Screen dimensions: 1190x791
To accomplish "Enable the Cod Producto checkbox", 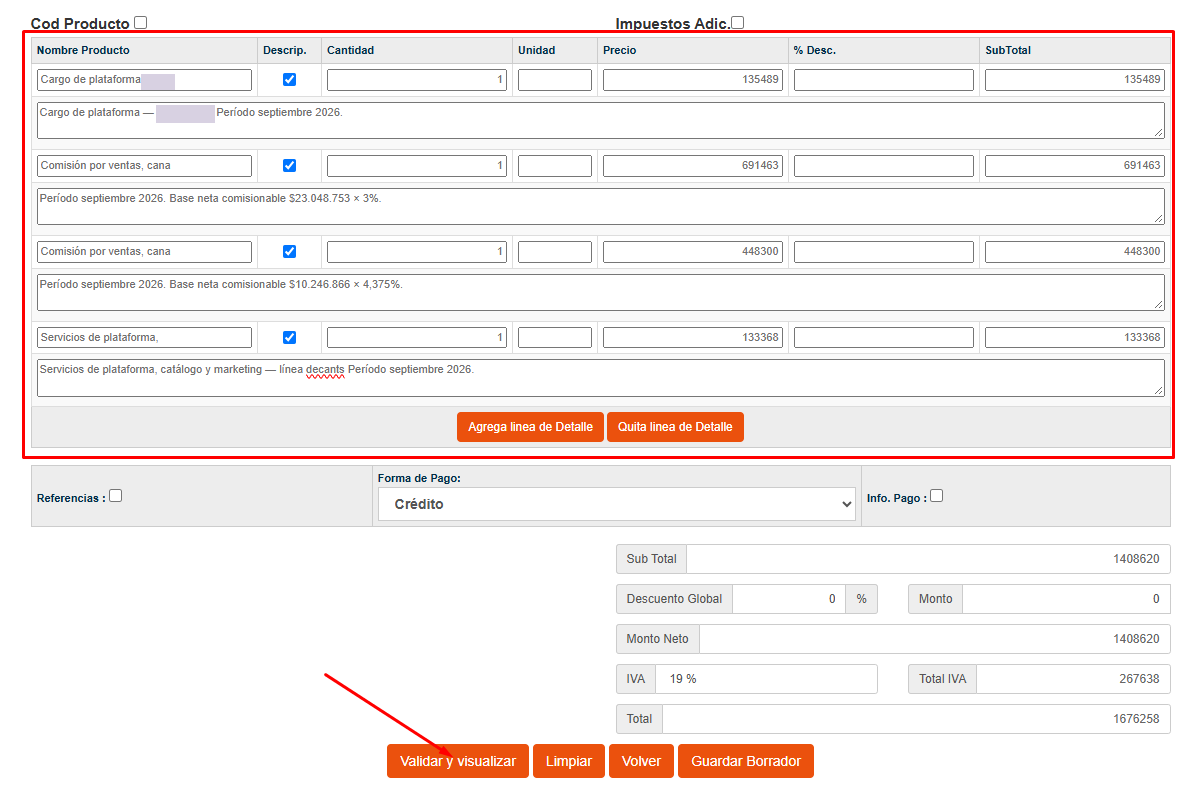I will click(140, 23).
